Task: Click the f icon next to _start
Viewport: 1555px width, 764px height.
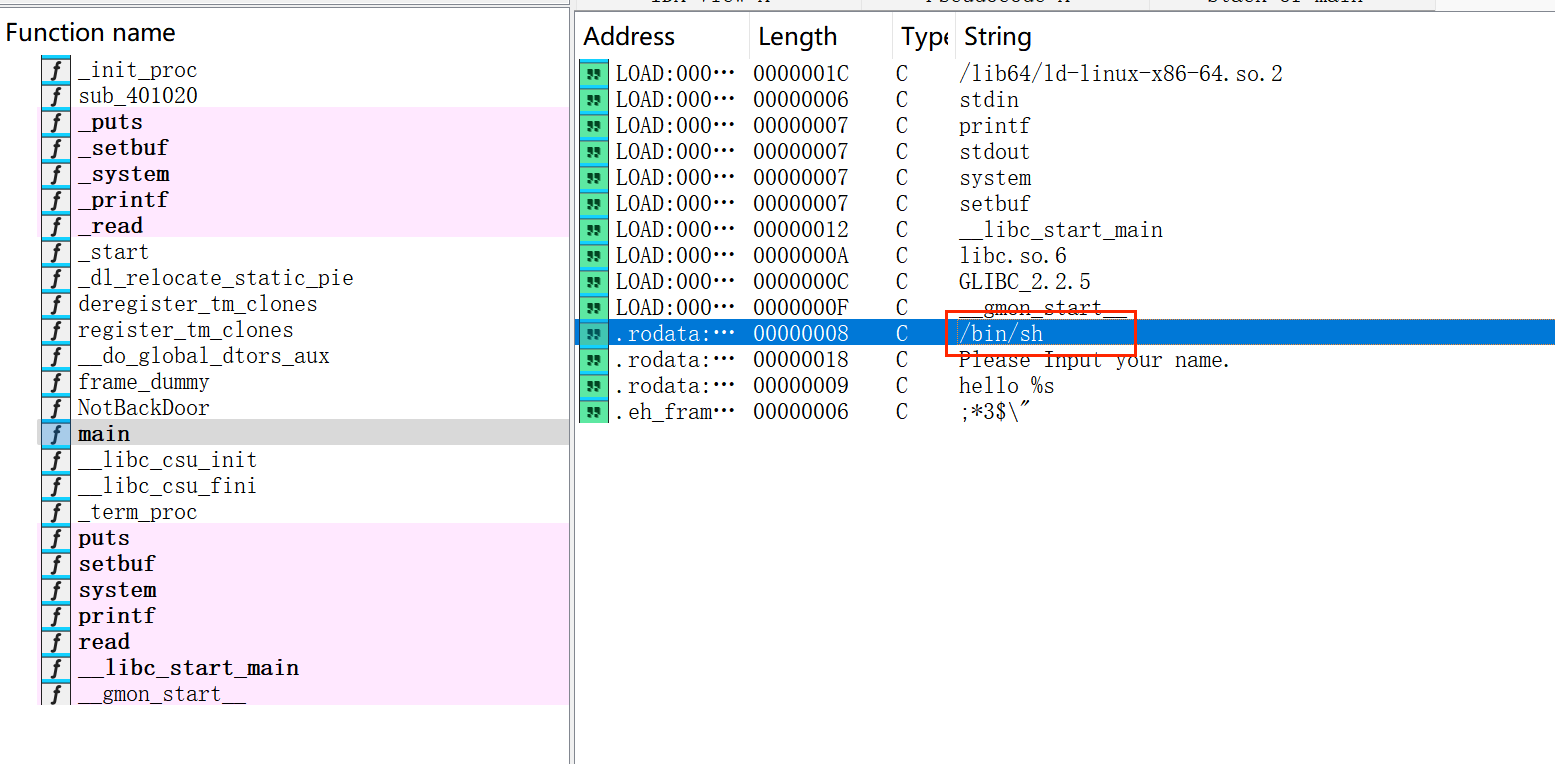Action: [x=56, y=251]
